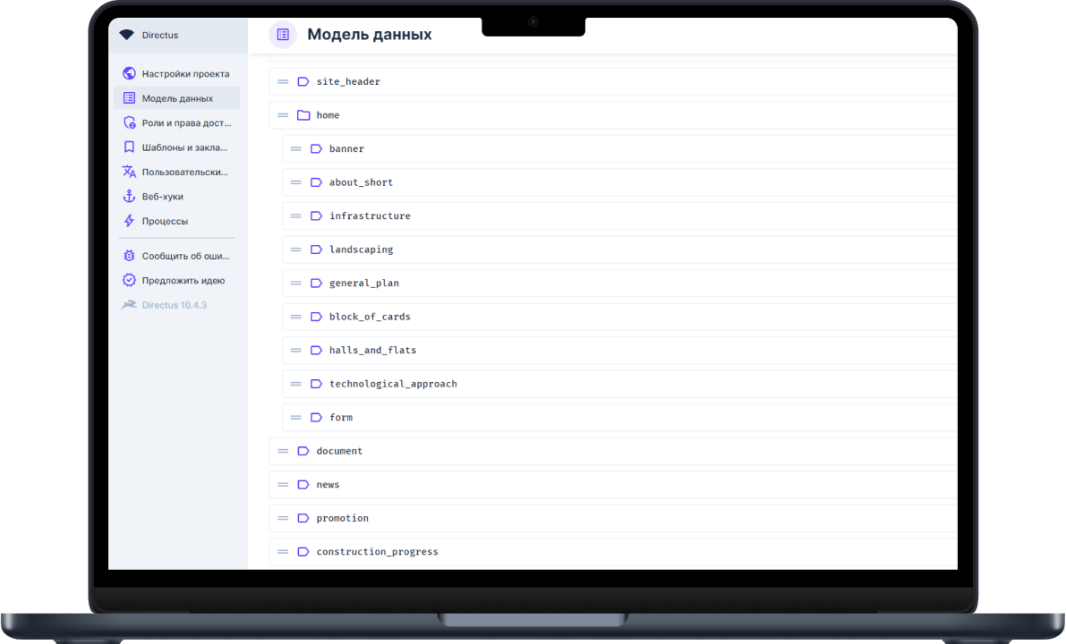Open the technological_approach collection
The image size is (1066, 644).
click(619, 384)
